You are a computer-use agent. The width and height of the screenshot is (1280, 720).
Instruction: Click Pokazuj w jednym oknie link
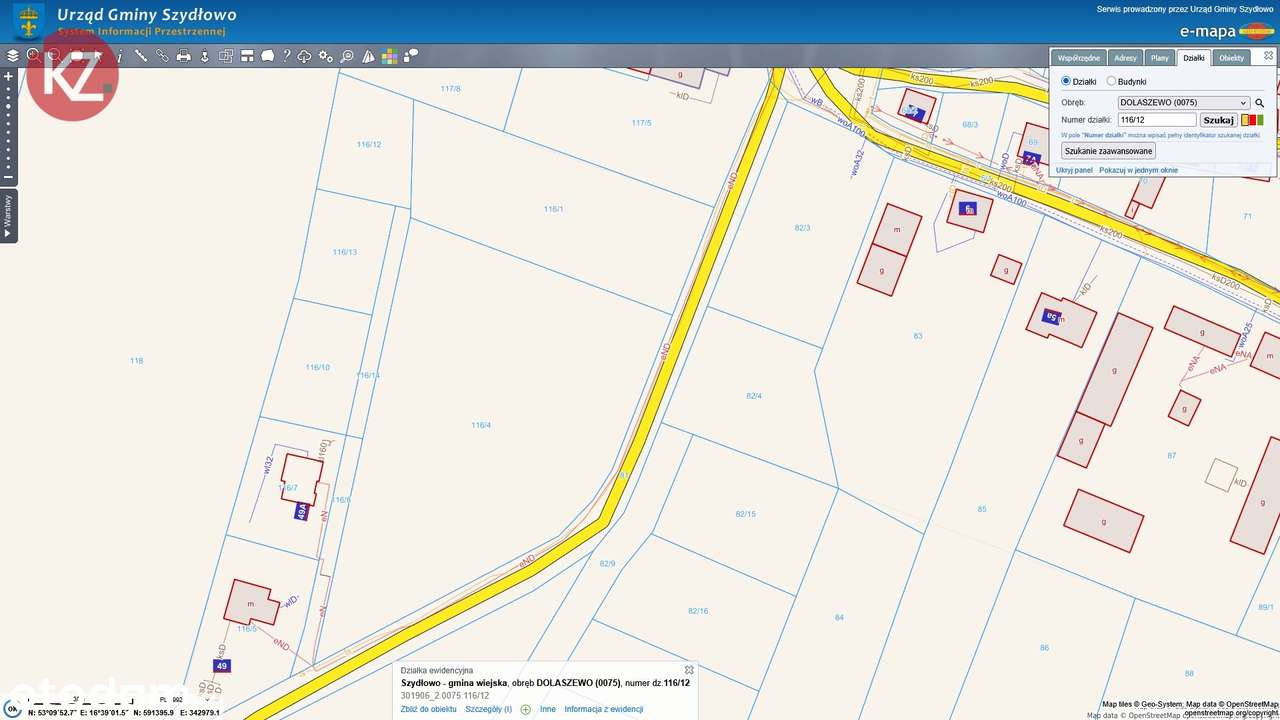(x=1138, y=170)
